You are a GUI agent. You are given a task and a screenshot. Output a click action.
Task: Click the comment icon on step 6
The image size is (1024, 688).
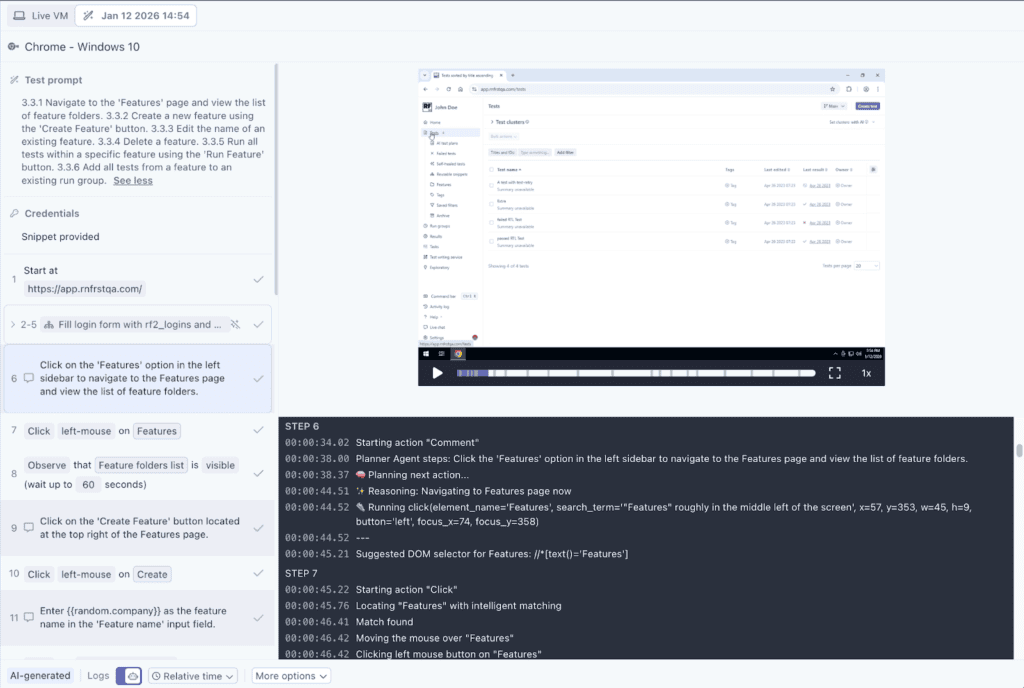click(x=29, y=379)
